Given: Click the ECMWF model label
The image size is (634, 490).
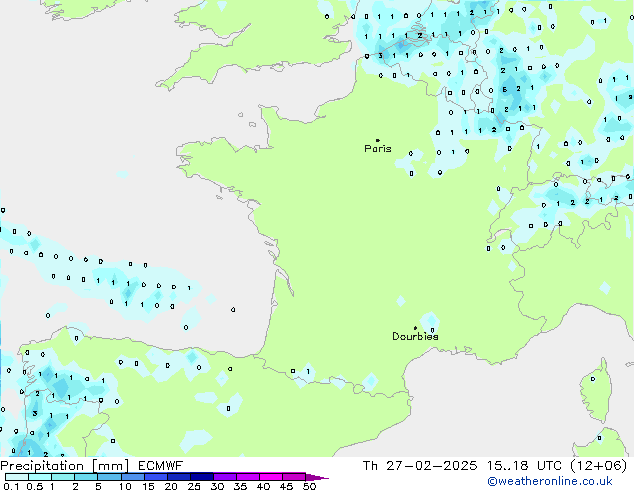Looking at the screenshot, I should coord(161,466).
